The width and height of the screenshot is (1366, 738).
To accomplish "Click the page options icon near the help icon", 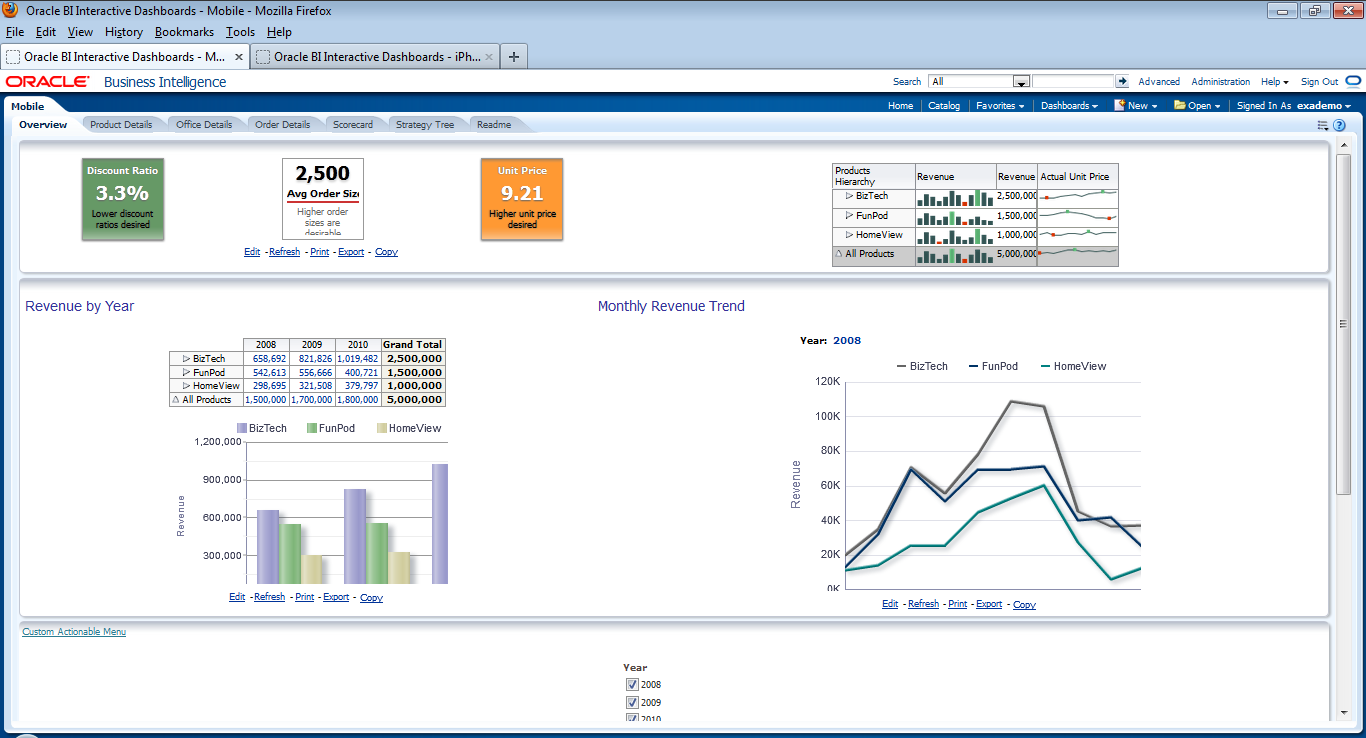I will click(x=1323, y=125).
